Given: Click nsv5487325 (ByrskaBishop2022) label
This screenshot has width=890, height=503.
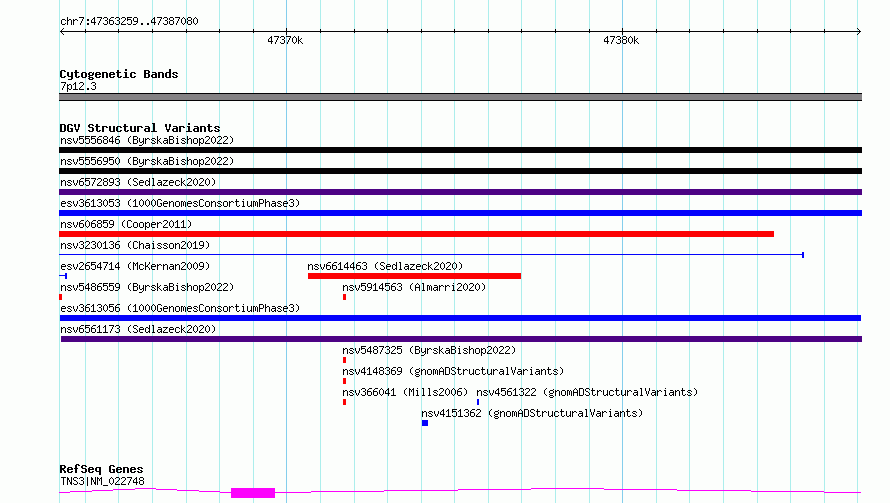Looking at the screenshot, I should coord(429,350).
